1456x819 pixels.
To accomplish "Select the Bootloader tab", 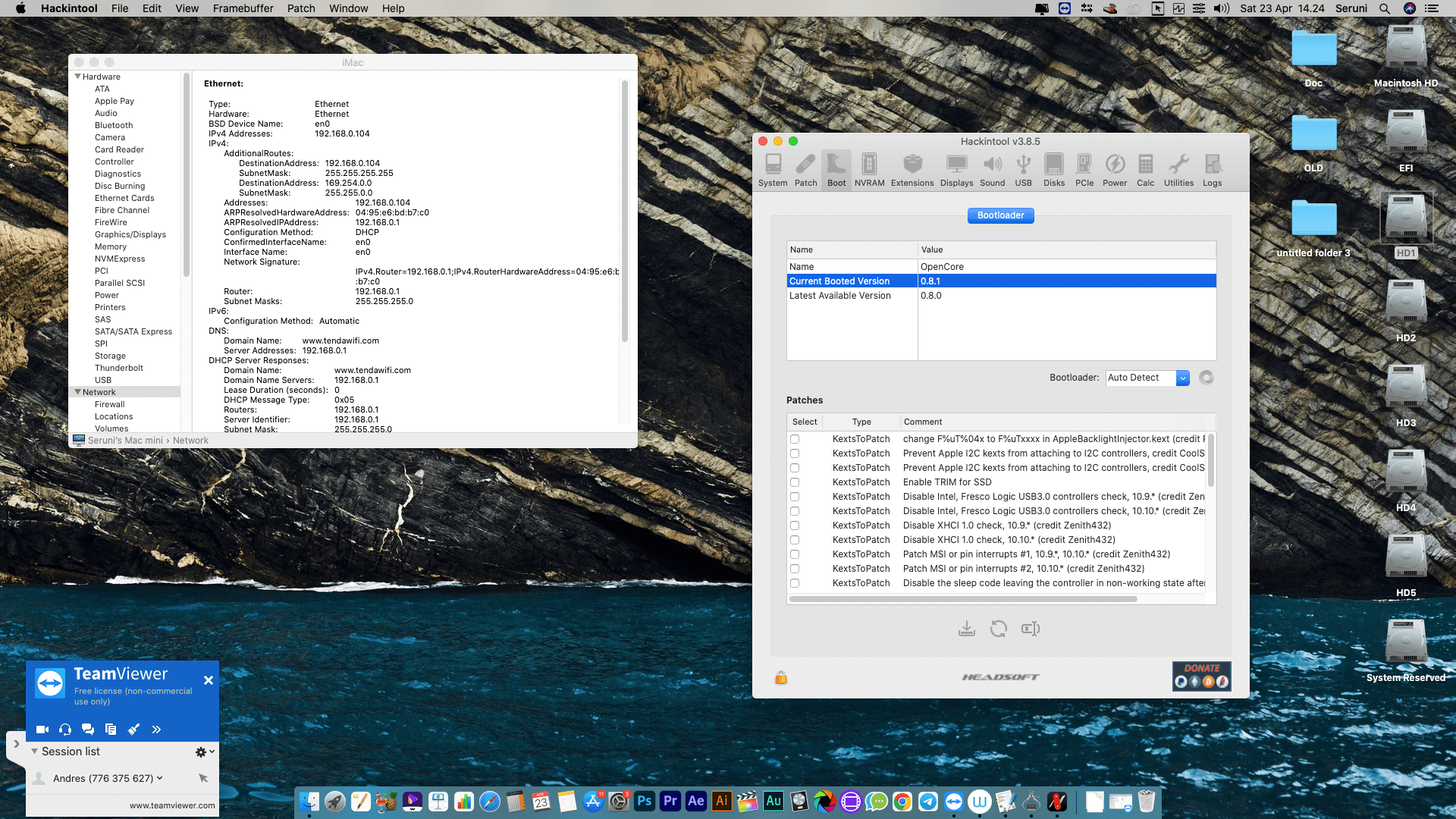I will [1000, 215].
